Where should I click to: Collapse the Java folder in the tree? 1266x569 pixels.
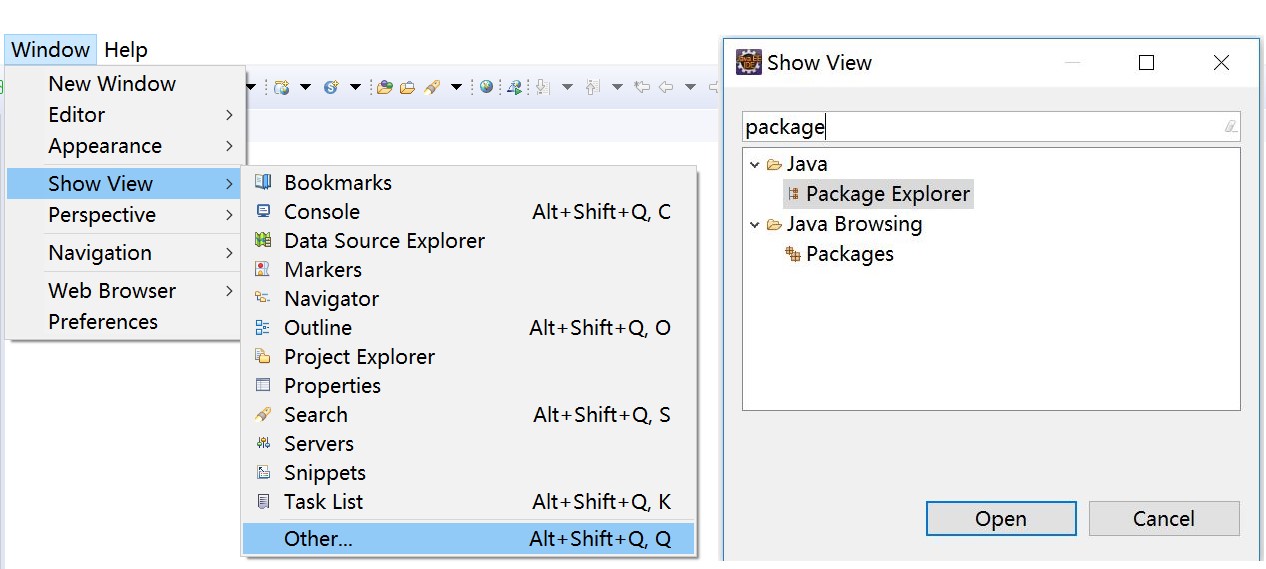point(755,165)
